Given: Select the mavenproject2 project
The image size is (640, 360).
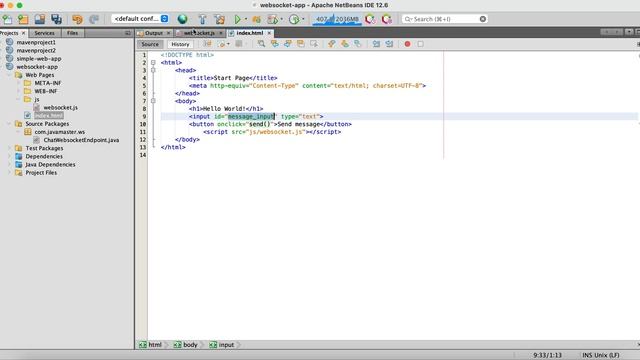Looking at the screenshot, I should coord(36,50).
